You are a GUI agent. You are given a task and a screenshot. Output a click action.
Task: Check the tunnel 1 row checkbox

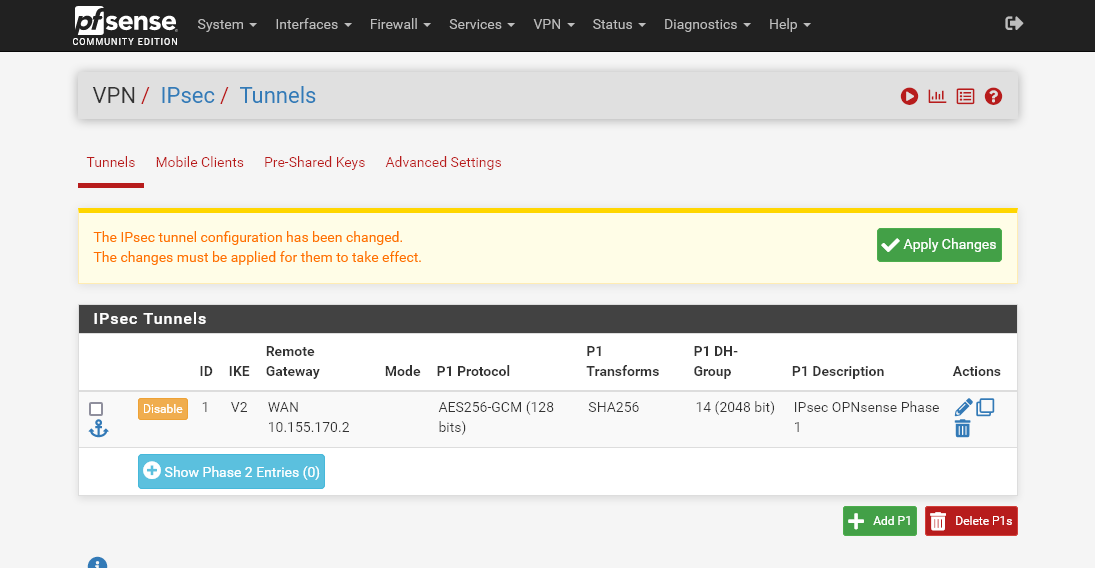[x=96, y=409]
